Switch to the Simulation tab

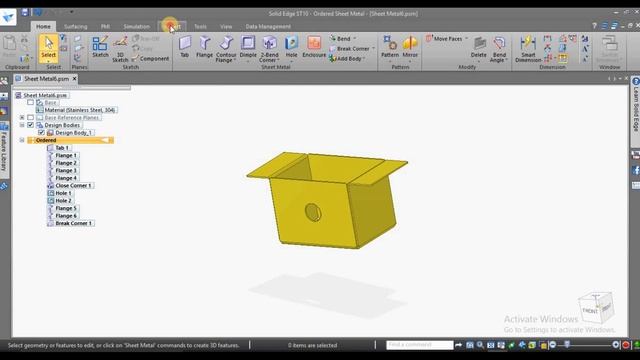click(x=136, y=27)
